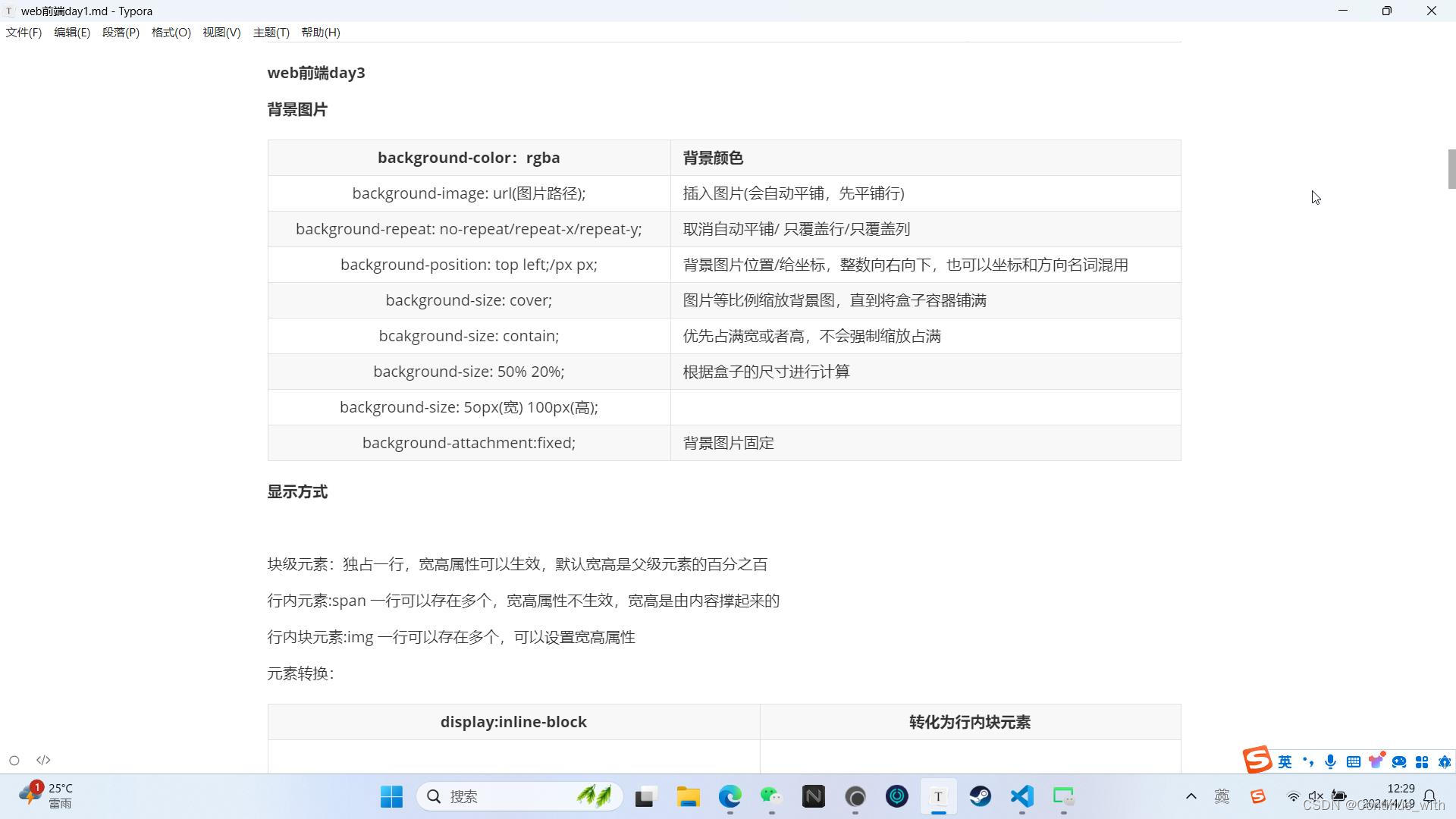The width and height of the screenshot is (1456, 819).
Task: Open the Sogou skin shirt icon
Action: pos(1376,761)
